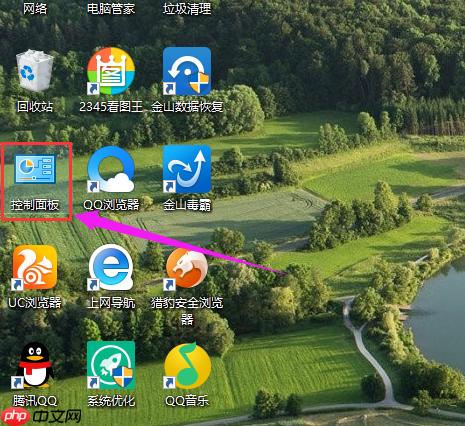Open the 金山毒霸 antivirus icon
465x426 pixels.
click(x=187, y=169)
